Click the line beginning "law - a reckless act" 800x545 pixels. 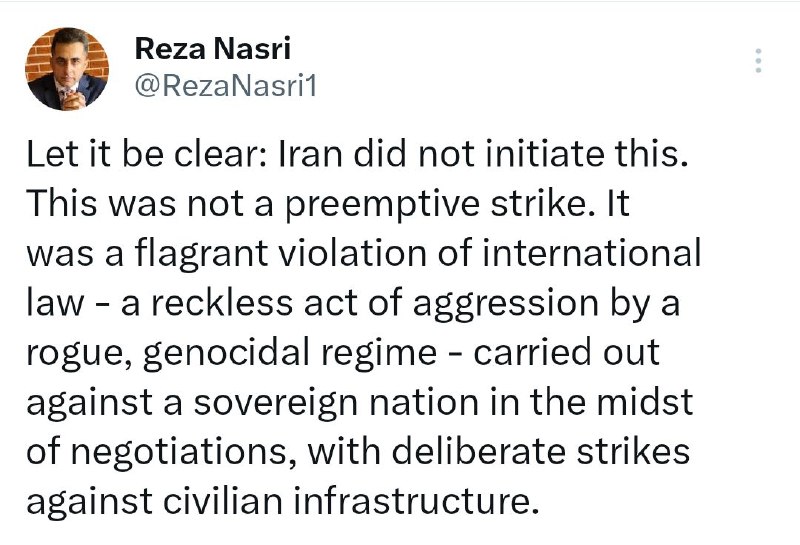coord(353,303)
